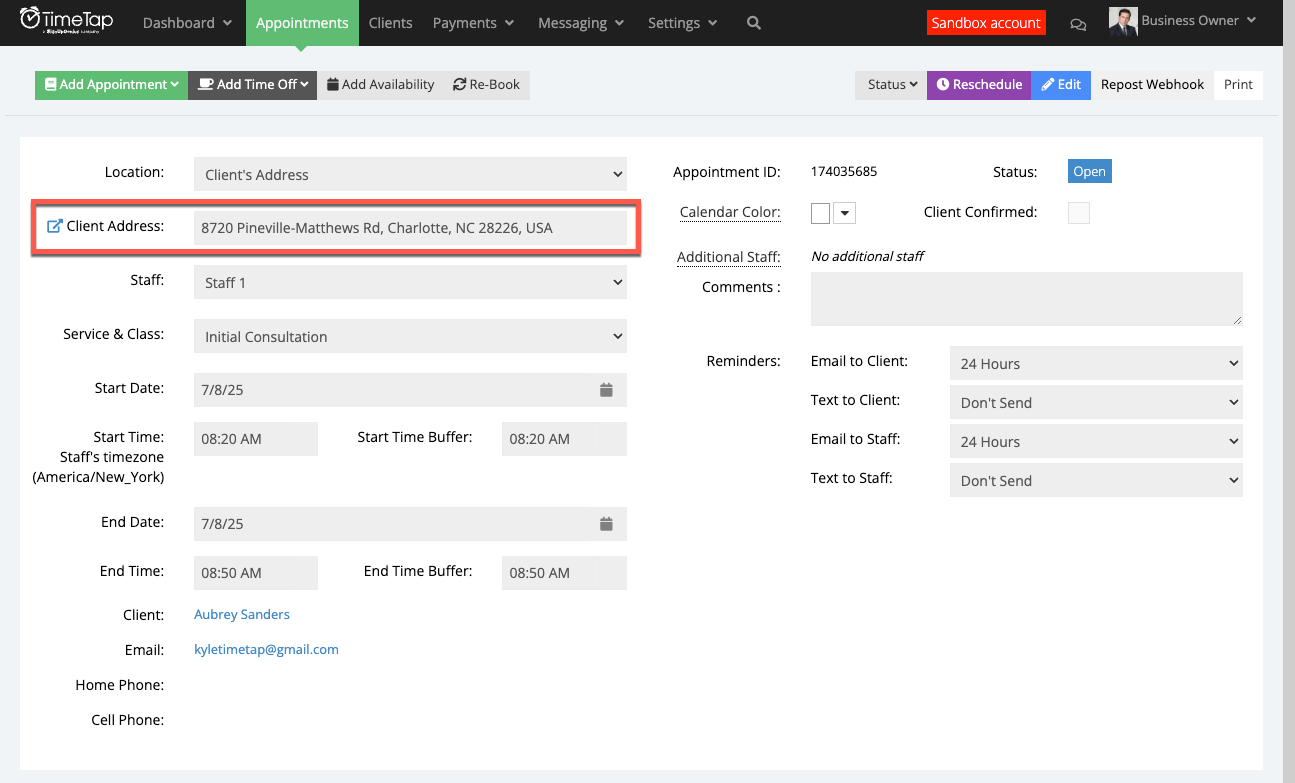Switch to the Clients tab
The image size is (1295, 783).
coord(389,22)
